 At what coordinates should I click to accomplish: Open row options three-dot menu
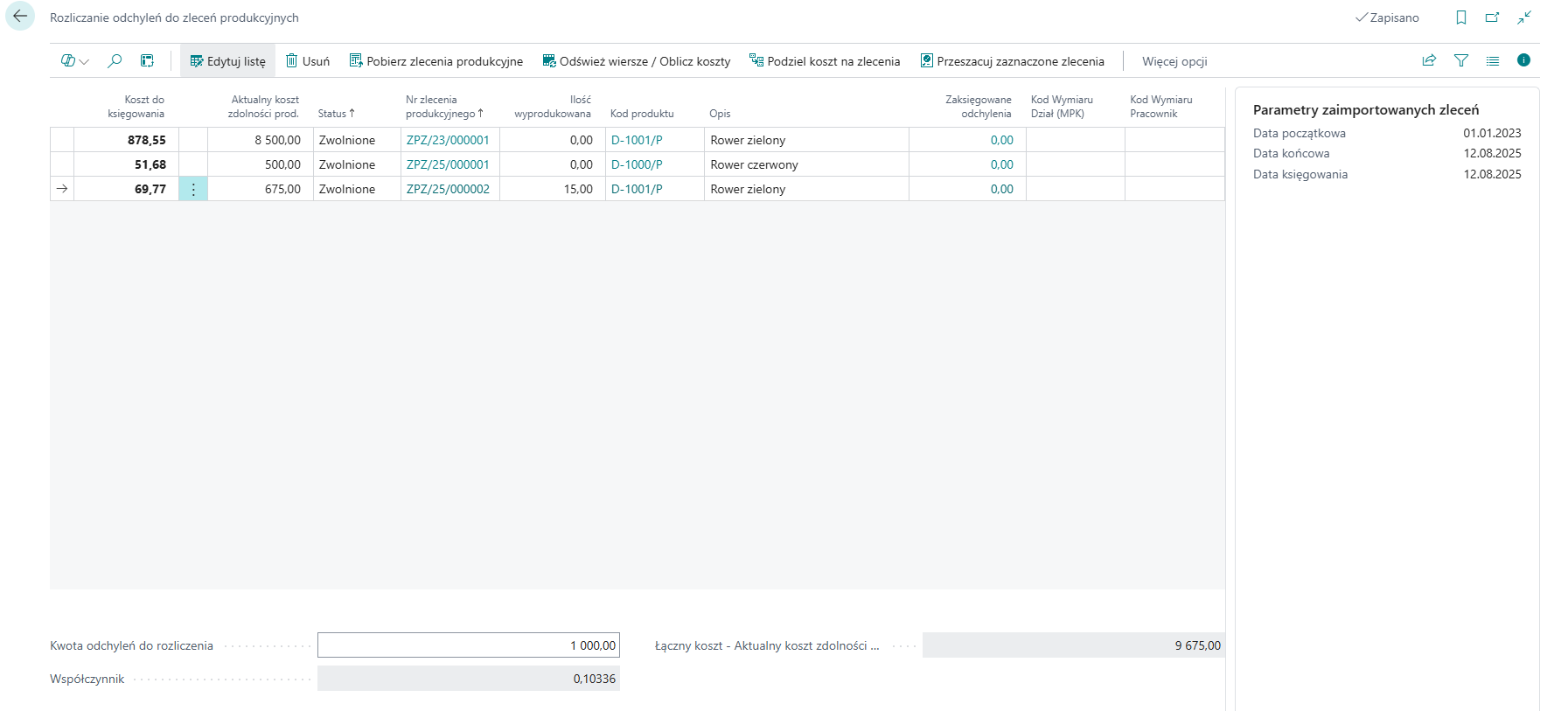coord(193,189)
